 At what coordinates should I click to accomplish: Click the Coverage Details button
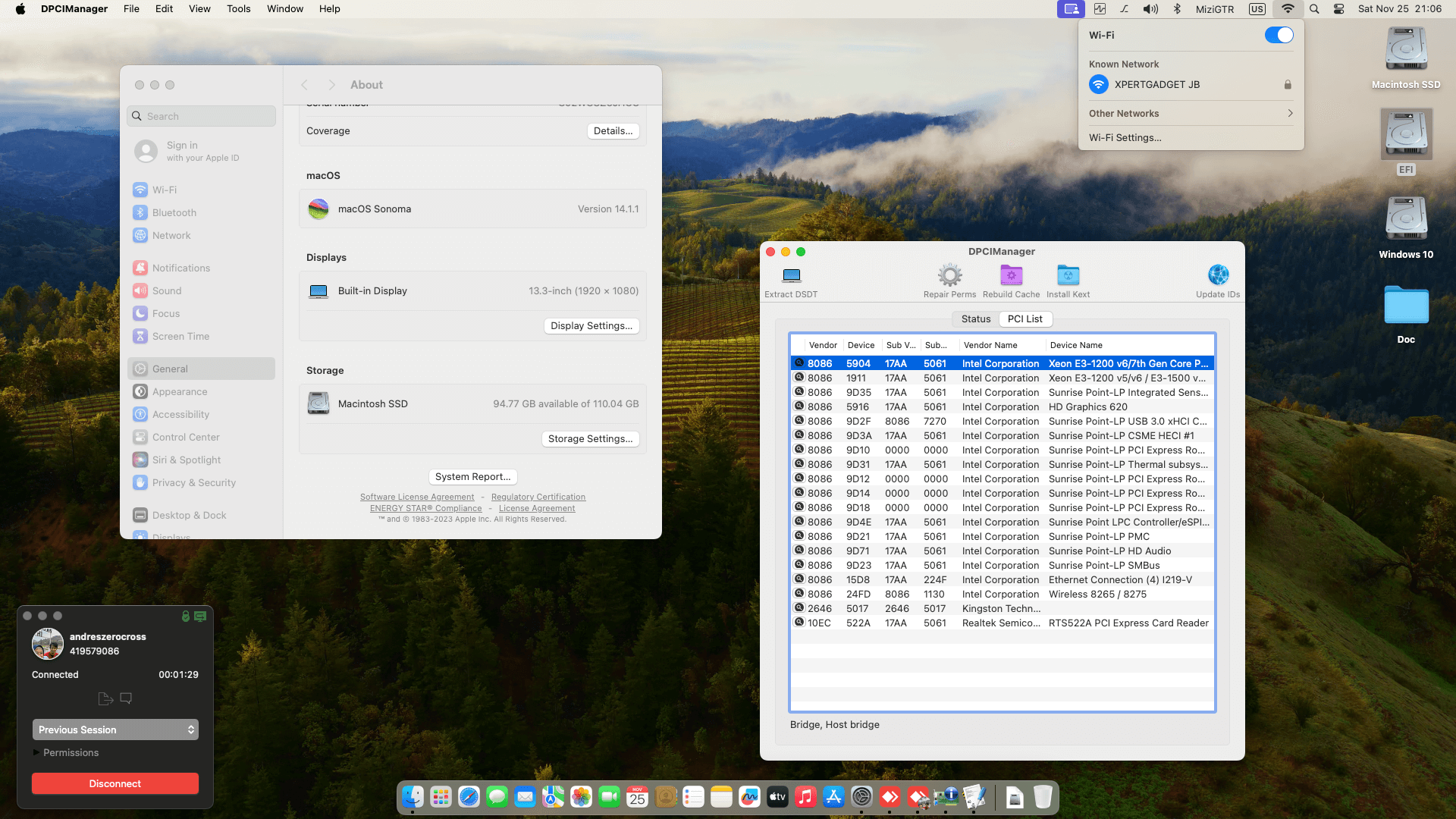point(613,131)
